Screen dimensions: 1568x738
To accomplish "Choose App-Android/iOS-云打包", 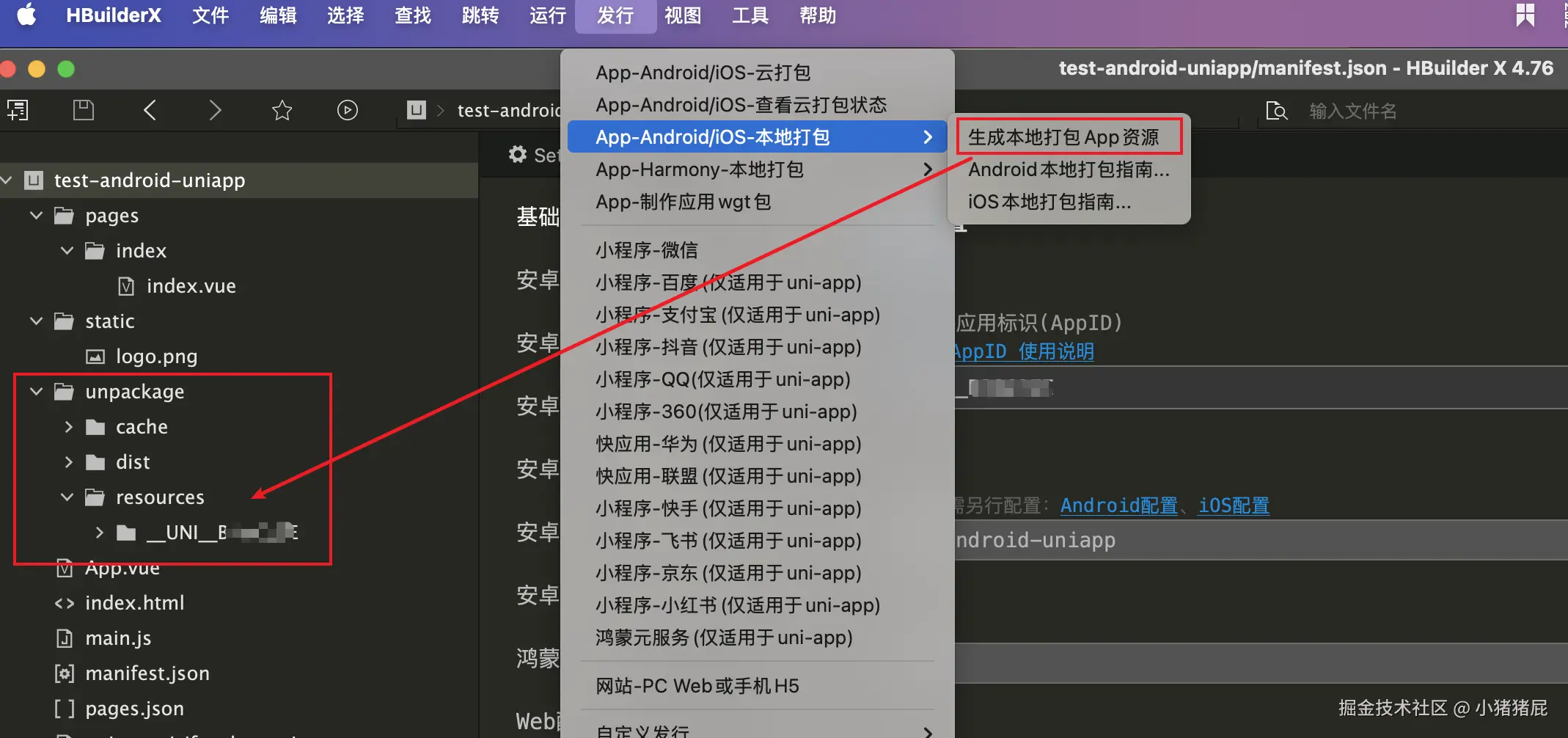I will click(758, 73).
